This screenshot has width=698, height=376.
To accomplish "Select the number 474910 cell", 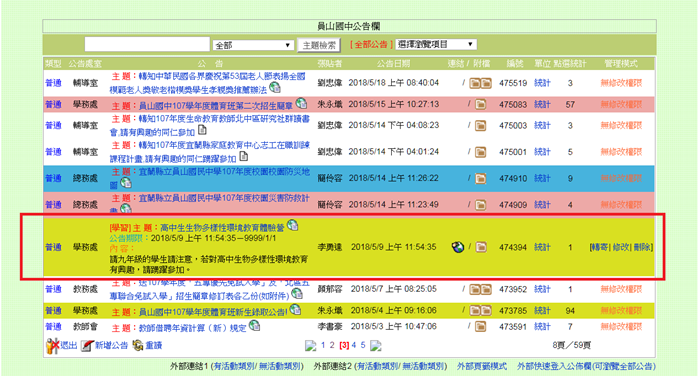I will click(513, 179).
